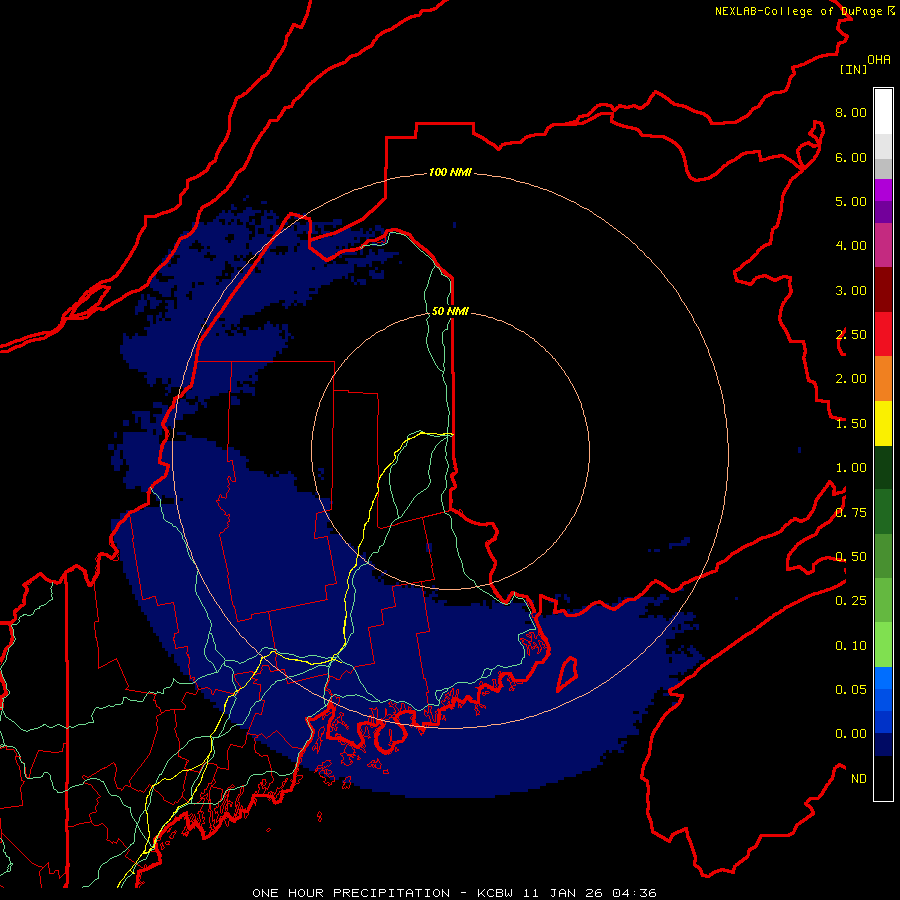The width and height of the screenshot is (900, 900).
Task: Click the 50 NMI range ring label
Action: tap(450, 311)
